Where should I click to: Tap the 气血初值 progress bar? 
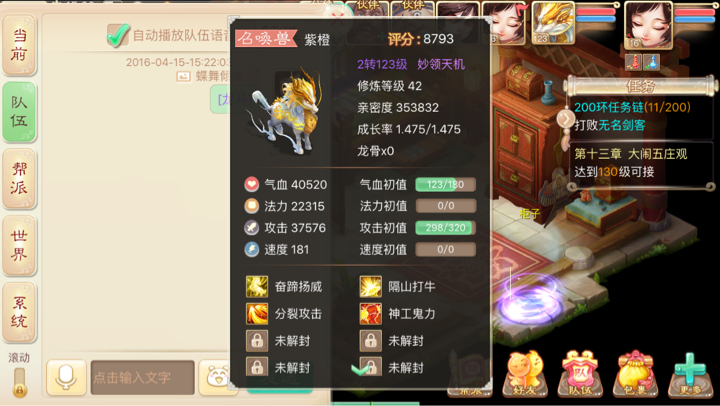[x=445, y=185]
